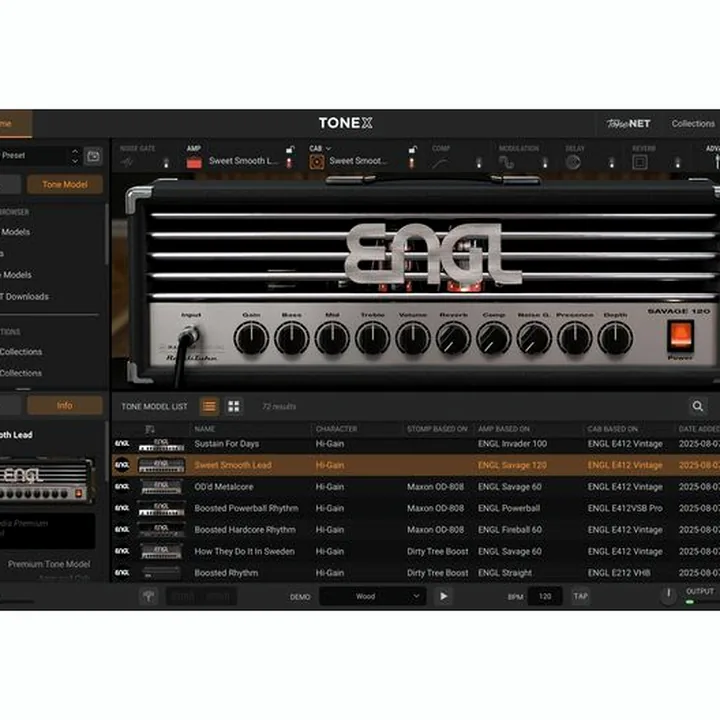The width and height of the screenshot is (720, 720).
Task: Click the Delay circular icon
Action: pos(573,163)
